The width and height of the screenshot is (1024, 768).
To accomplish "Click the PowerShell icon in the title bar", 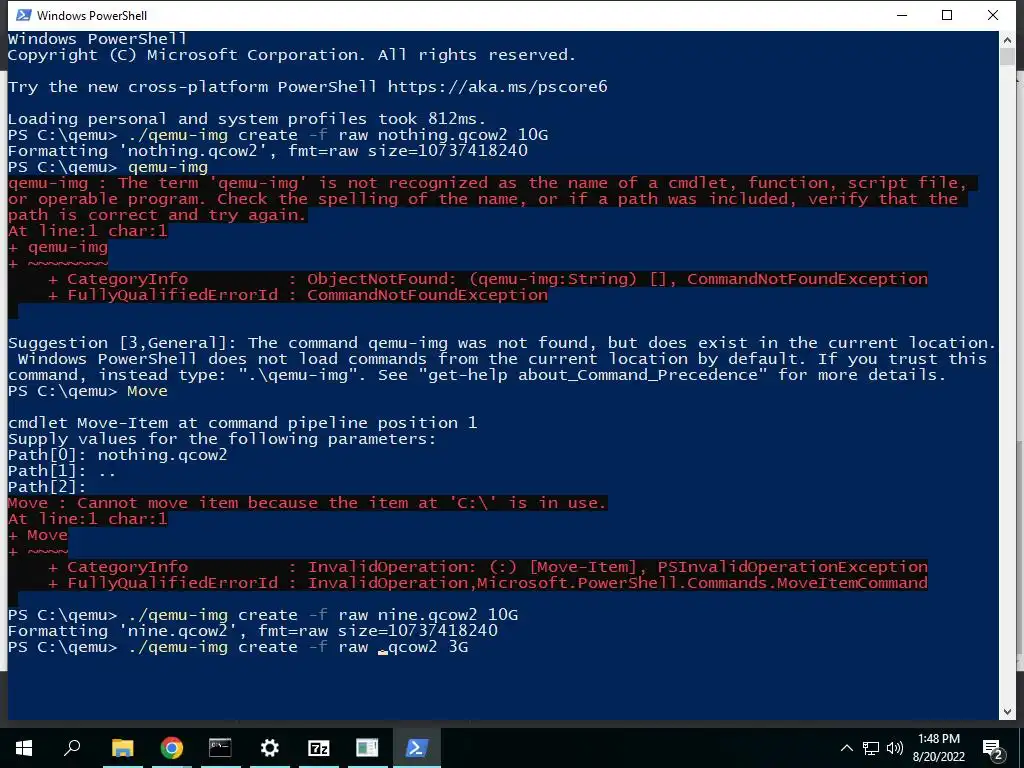I will (x=24, y=15).
